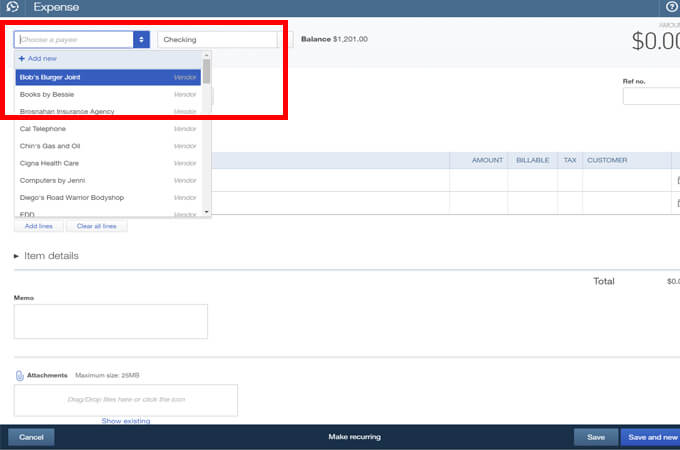The height and width of the screenshot is (450, 680).
Task: Open the Show existing link
Action: [126, 421]
